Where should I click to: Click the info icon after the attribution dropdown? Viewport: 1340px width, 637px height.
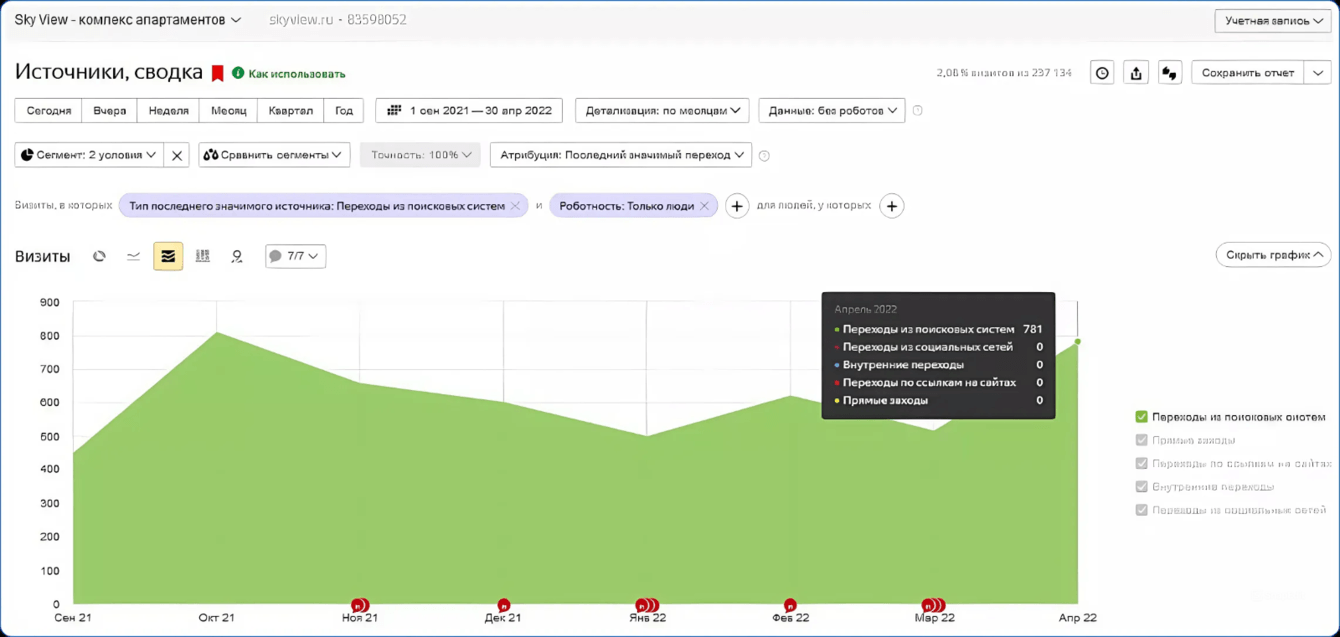coord(764,156)
